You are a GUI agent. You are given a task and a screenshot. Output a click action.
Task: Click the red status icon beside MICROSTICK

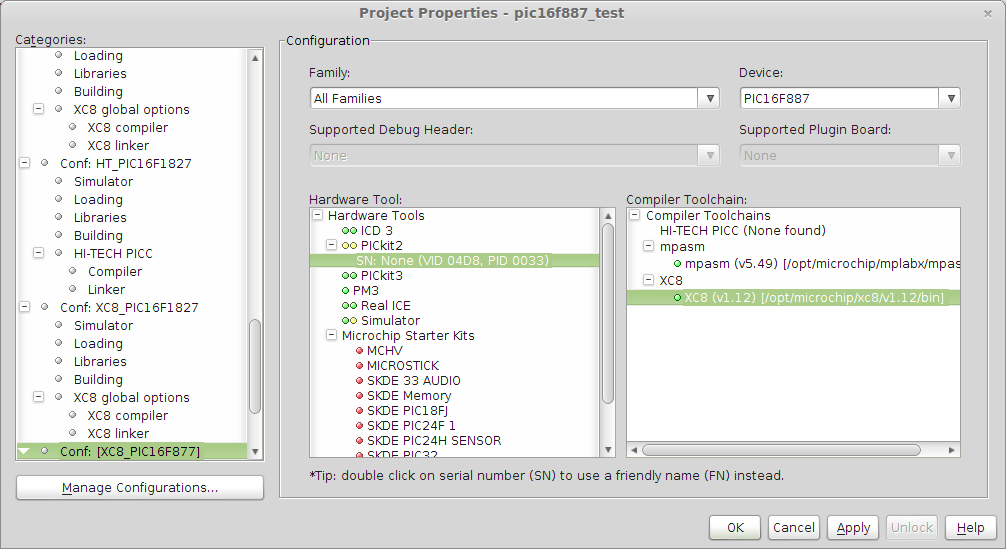(359, 366)
